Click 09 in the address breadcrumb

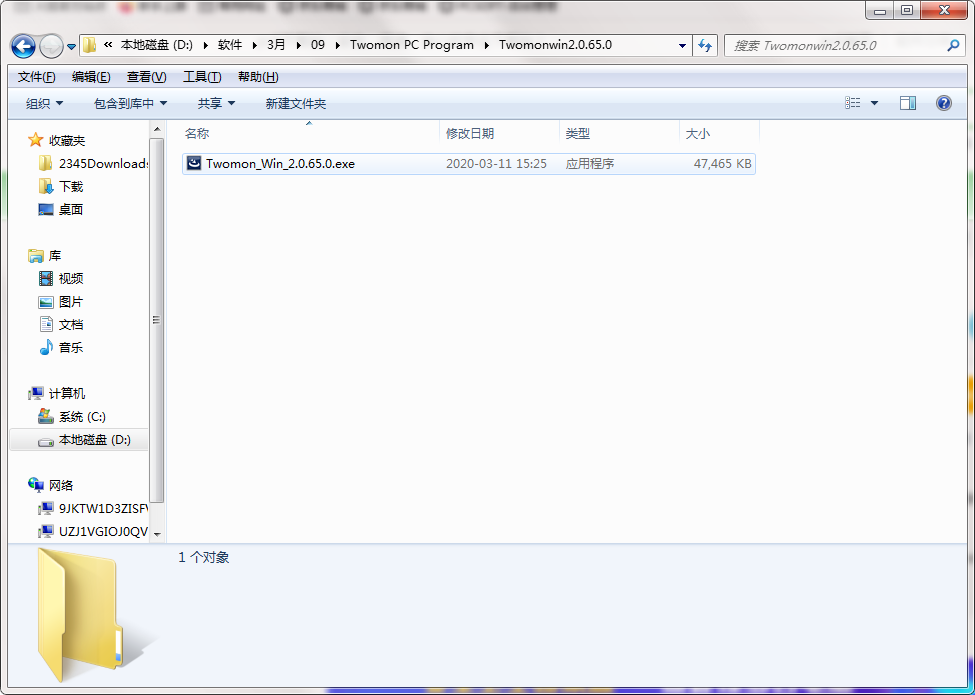(x=318, y=45)
